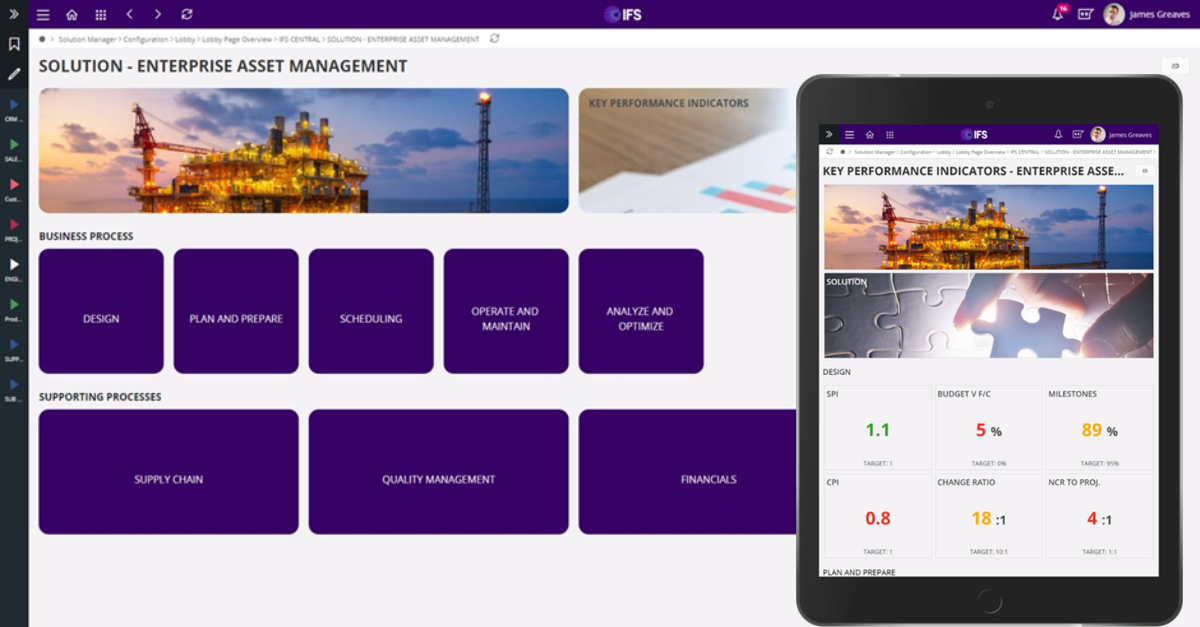Select the bookmark icon in the left sidebar

click(13, 45)
